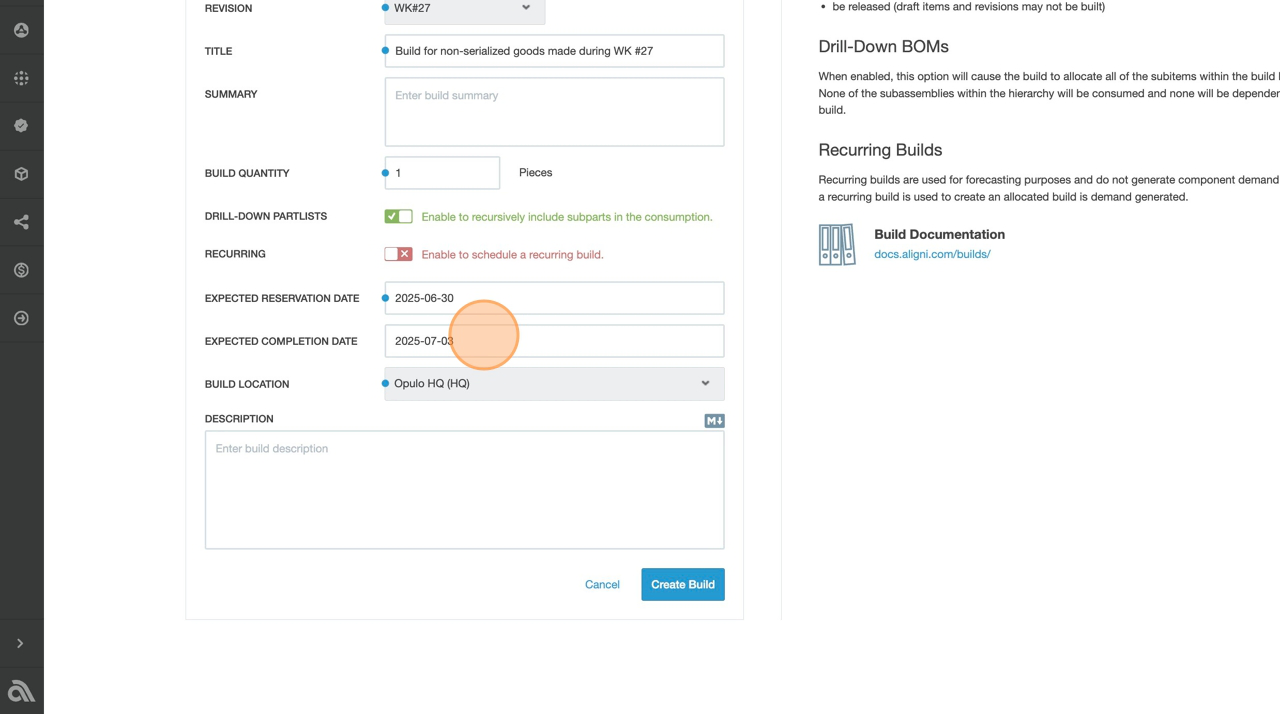The height and width of the screenshot is (714, 1280).
Task: Open the docs.aligni.com/builds/ link
Action: (932, 254)
